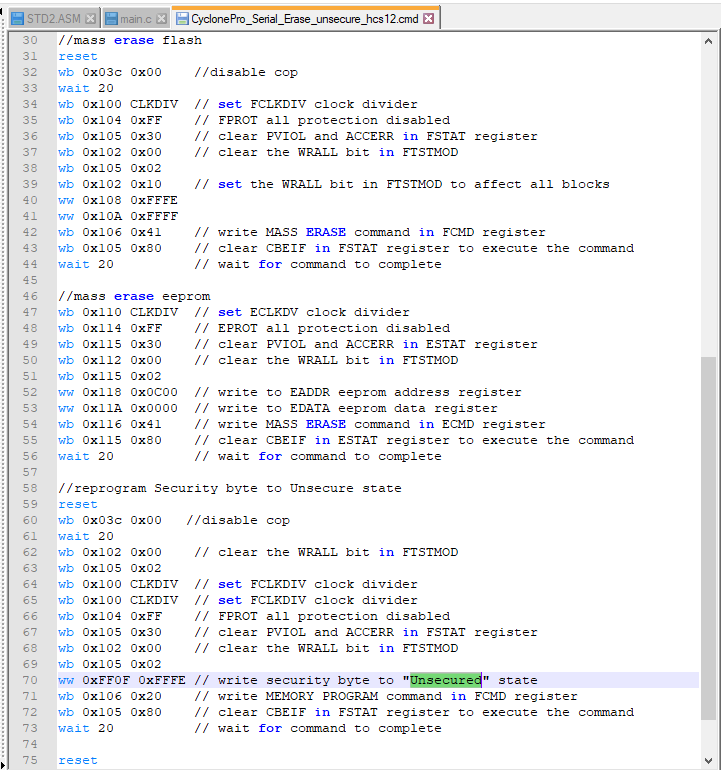
Task: Click line number 74 in the margin
Action: (x=30, y=744)
